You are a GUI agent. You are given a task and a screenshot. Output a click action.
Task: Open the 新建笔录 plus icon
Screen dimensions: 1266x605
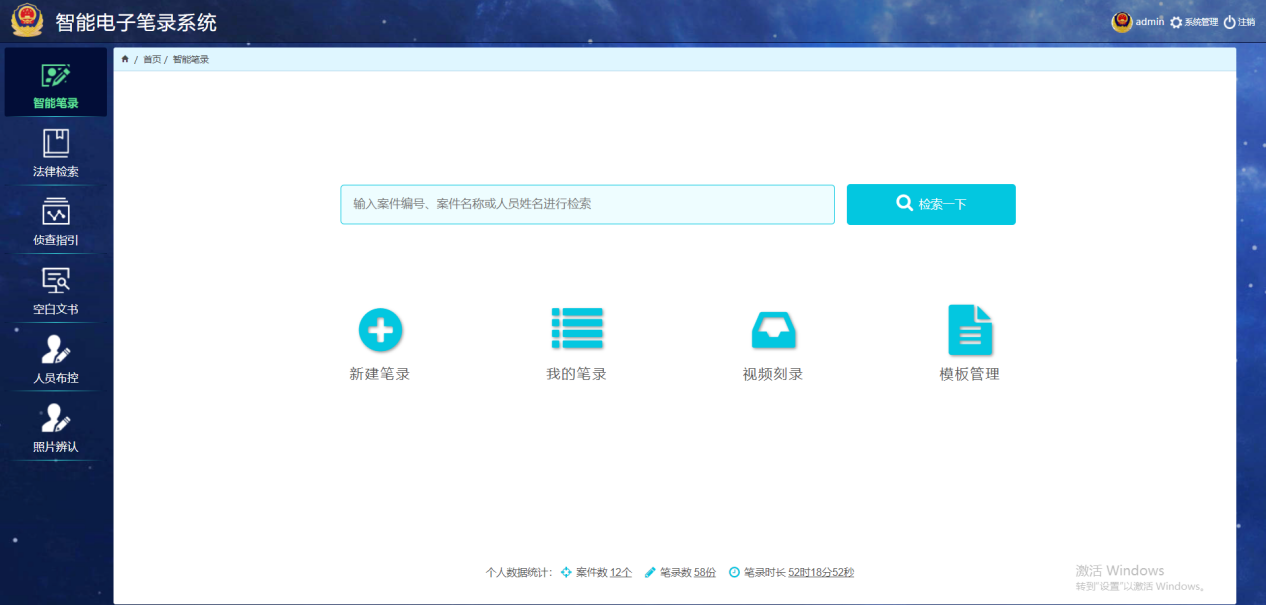point(380,329)
